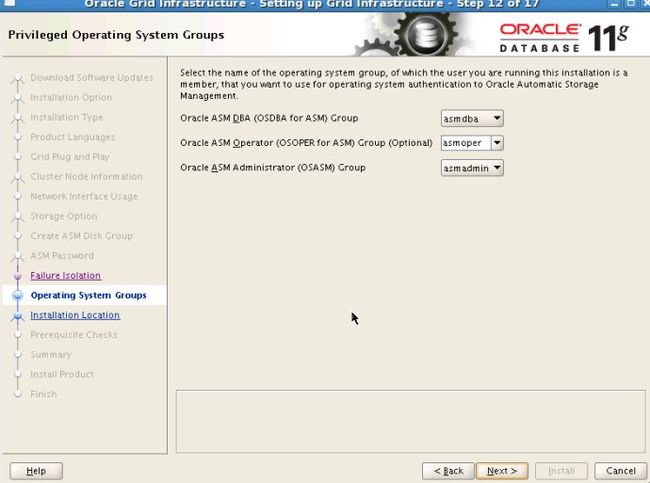Click the Install Product step
650x483 pixels.
click(62, 374)
